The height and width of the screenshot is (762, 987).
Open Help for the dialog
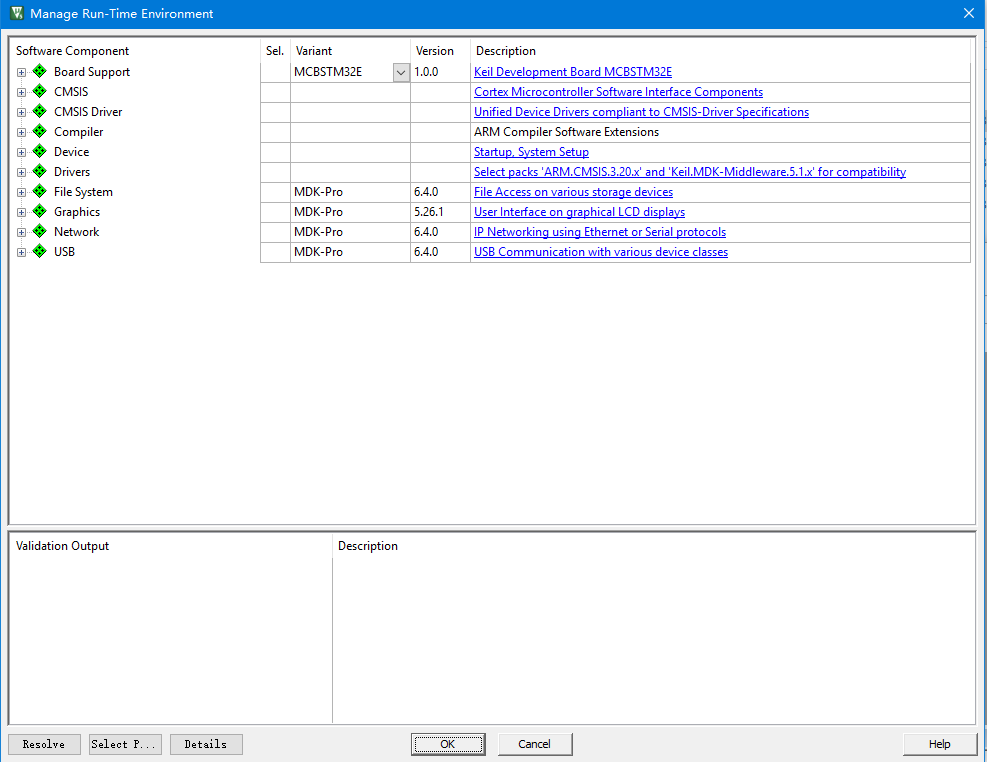[939, 744]
